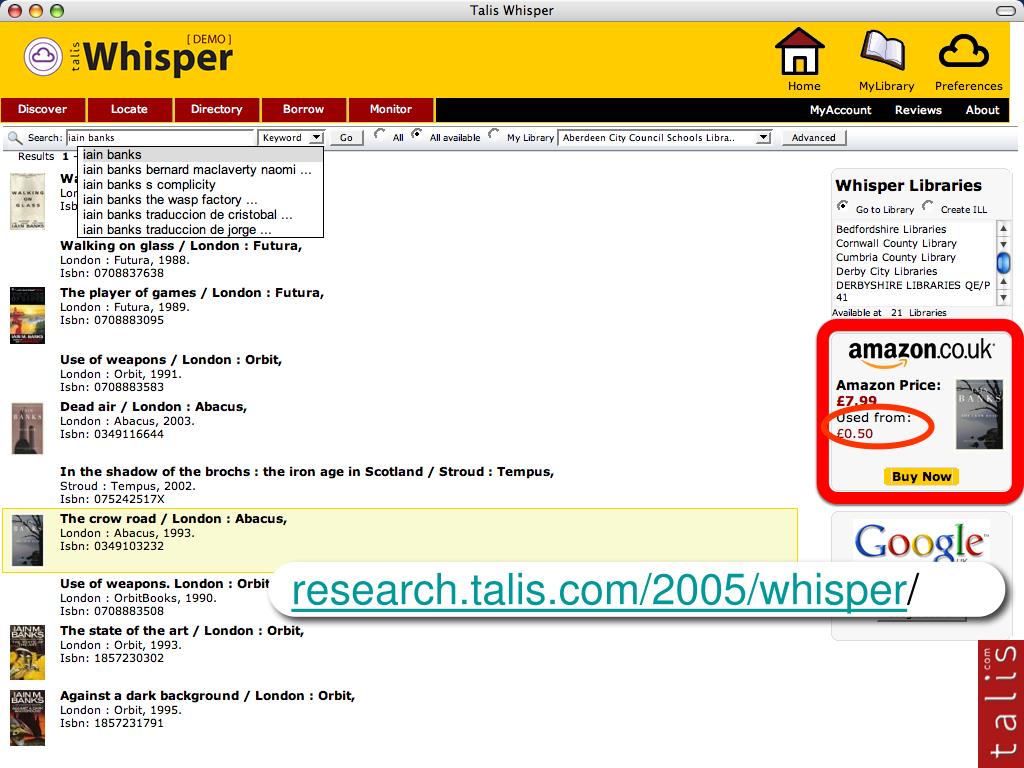
Task: Open the About menu item
Action: [982, 110]
